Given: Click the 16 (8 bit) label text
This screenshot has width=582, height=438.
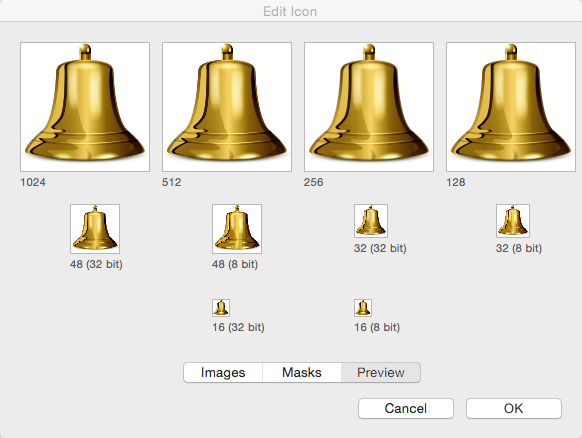Looking at the screenshot, I should tap(377, 327).
